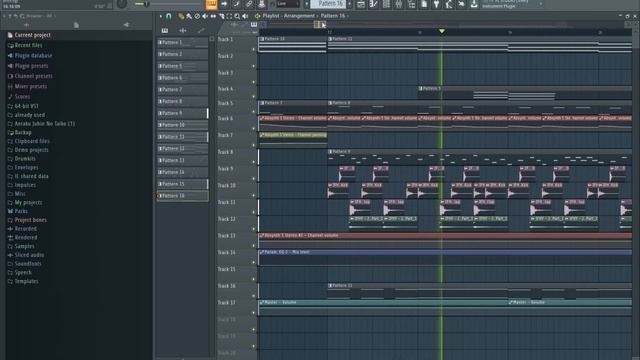This screenshot has width=640, height=360.
Task: Select the Zoom magnifier tool in playlist
Action: (x=237, y=16)
